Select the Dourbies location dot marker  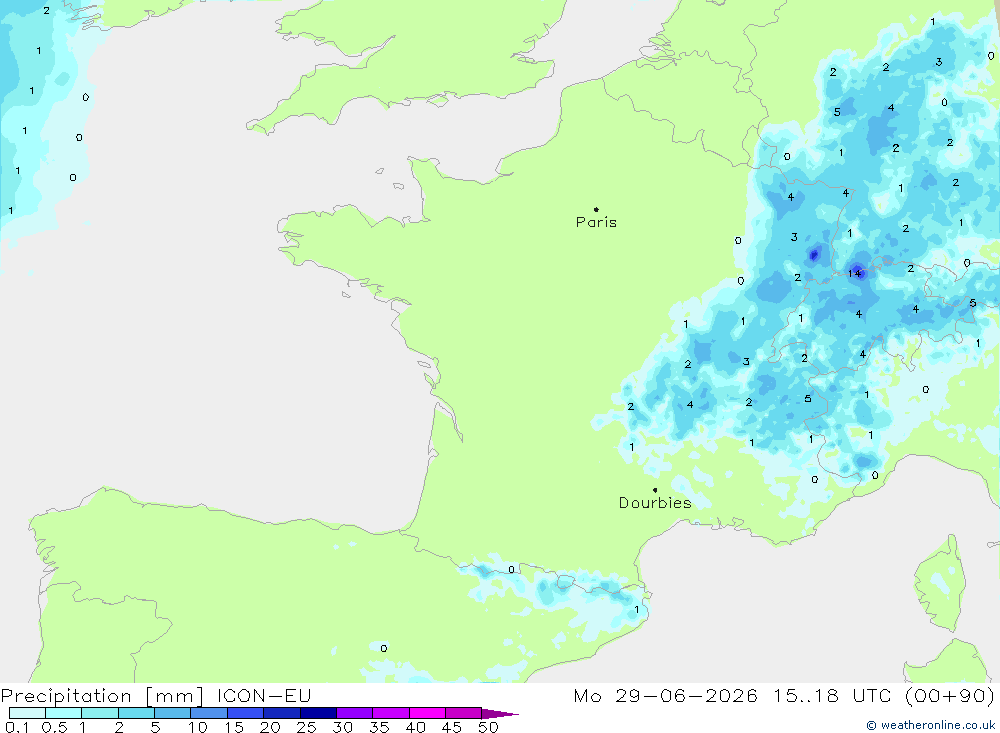coord(655,490)
